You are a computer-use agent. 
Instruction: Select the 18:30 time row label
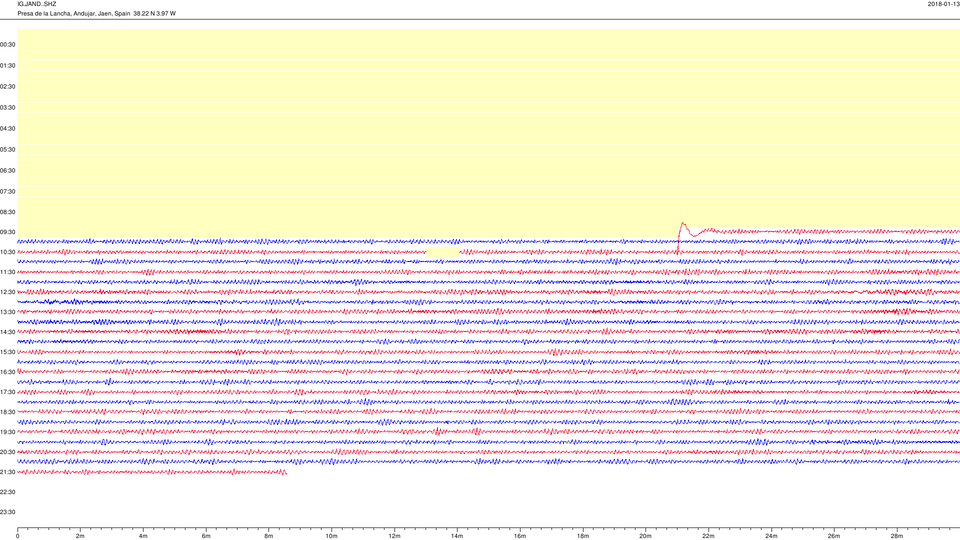pos(8,412)
